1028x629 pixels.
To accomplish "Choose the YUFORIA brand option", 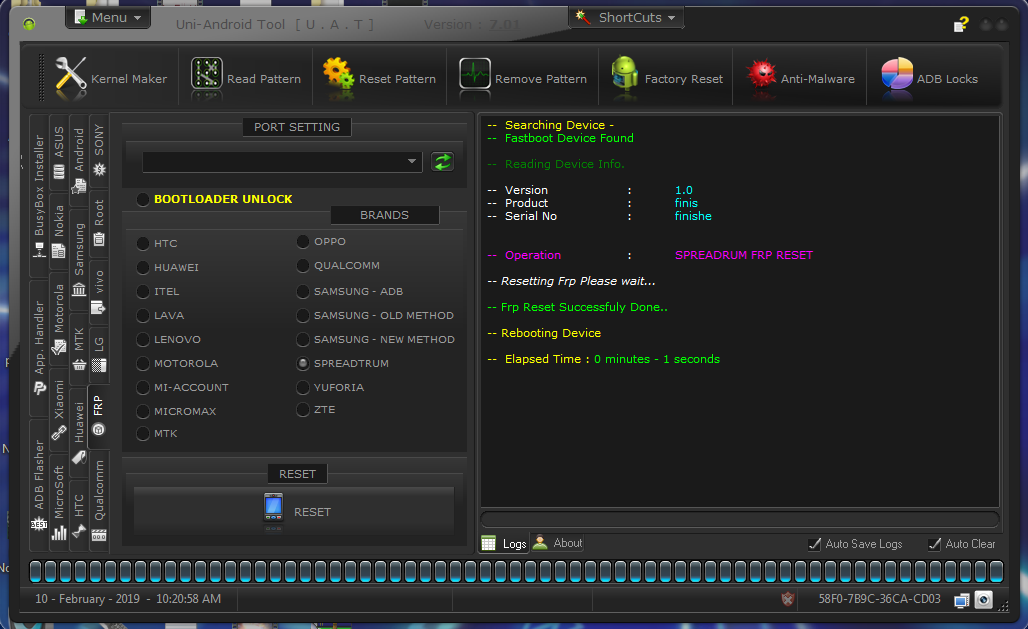I will 330,388.
